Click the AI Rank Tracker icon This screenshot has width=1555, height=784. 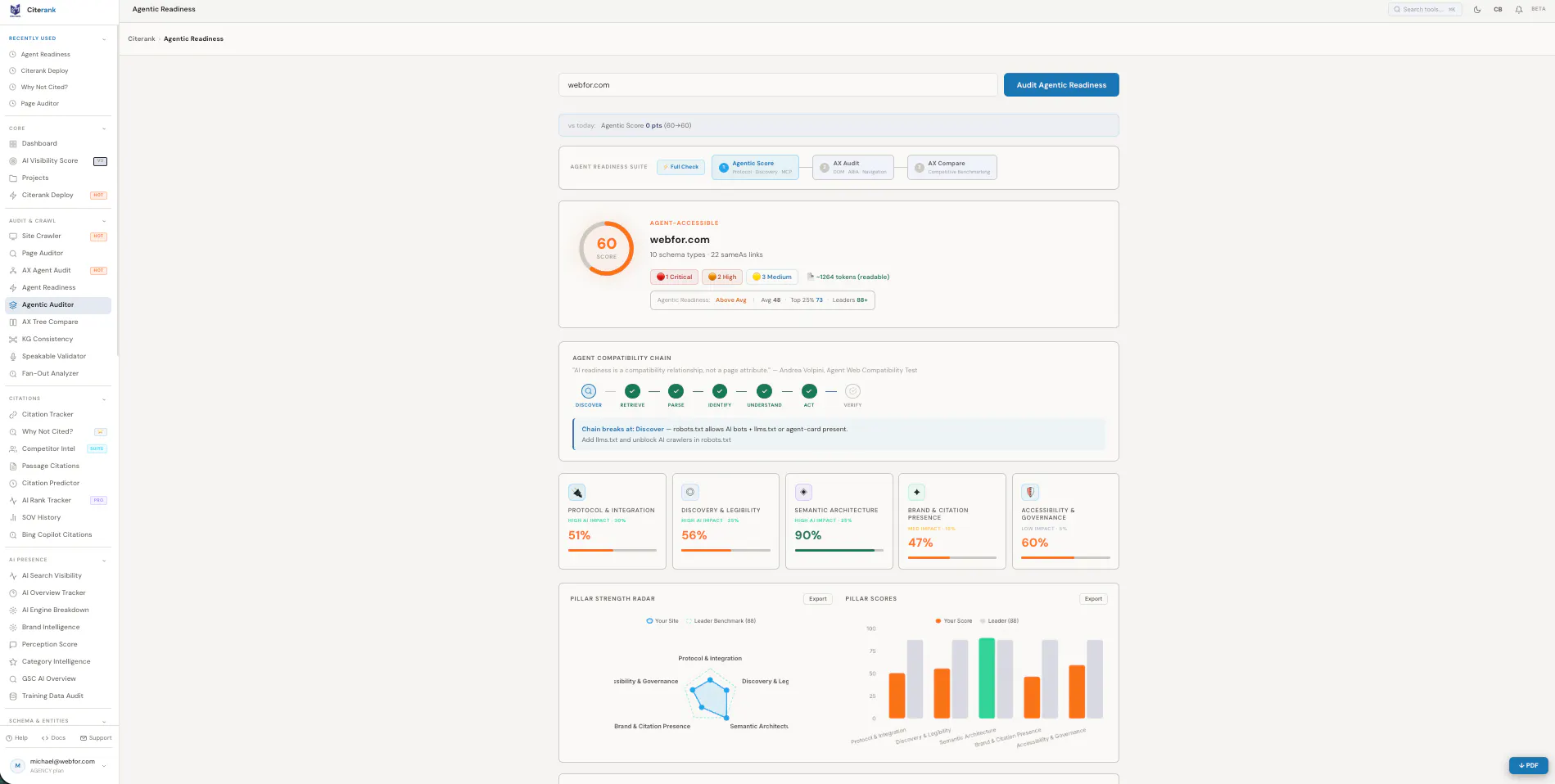(13, 501)
